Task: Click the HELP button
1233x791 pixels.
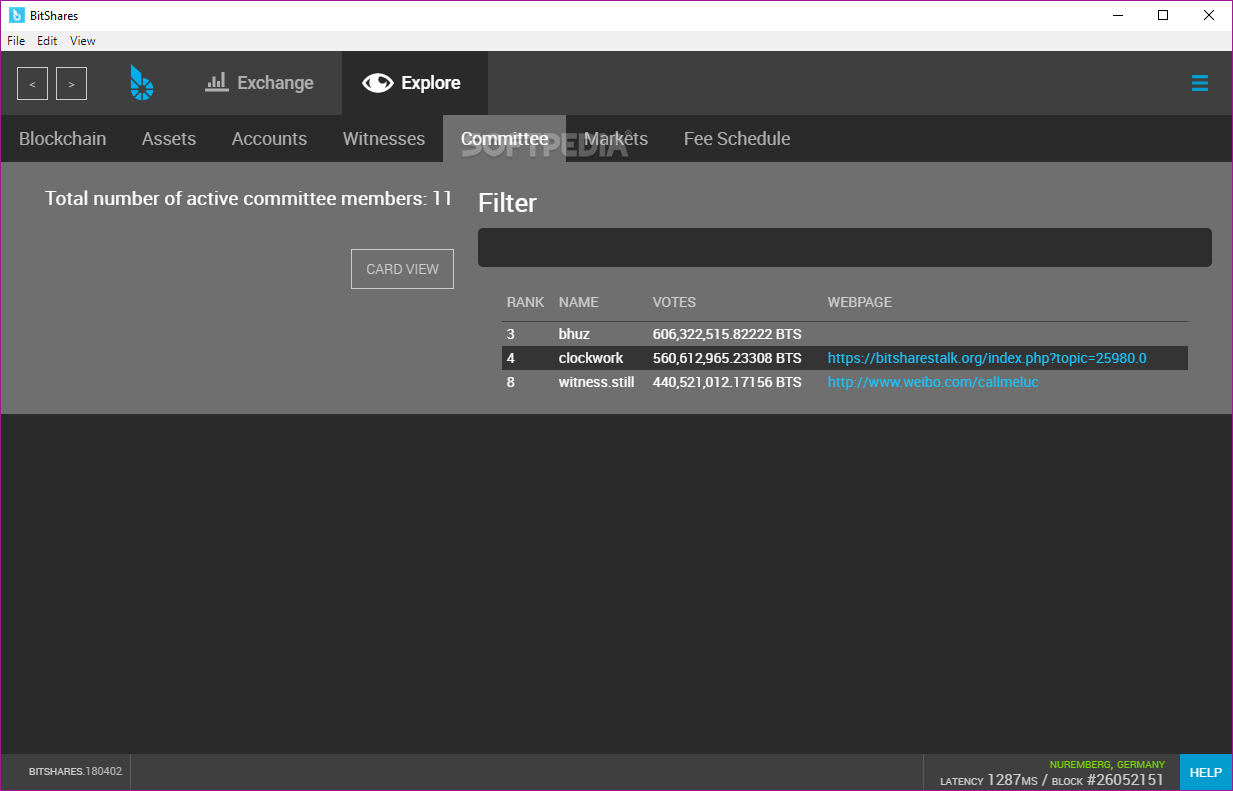Action: pos(1205,772)
